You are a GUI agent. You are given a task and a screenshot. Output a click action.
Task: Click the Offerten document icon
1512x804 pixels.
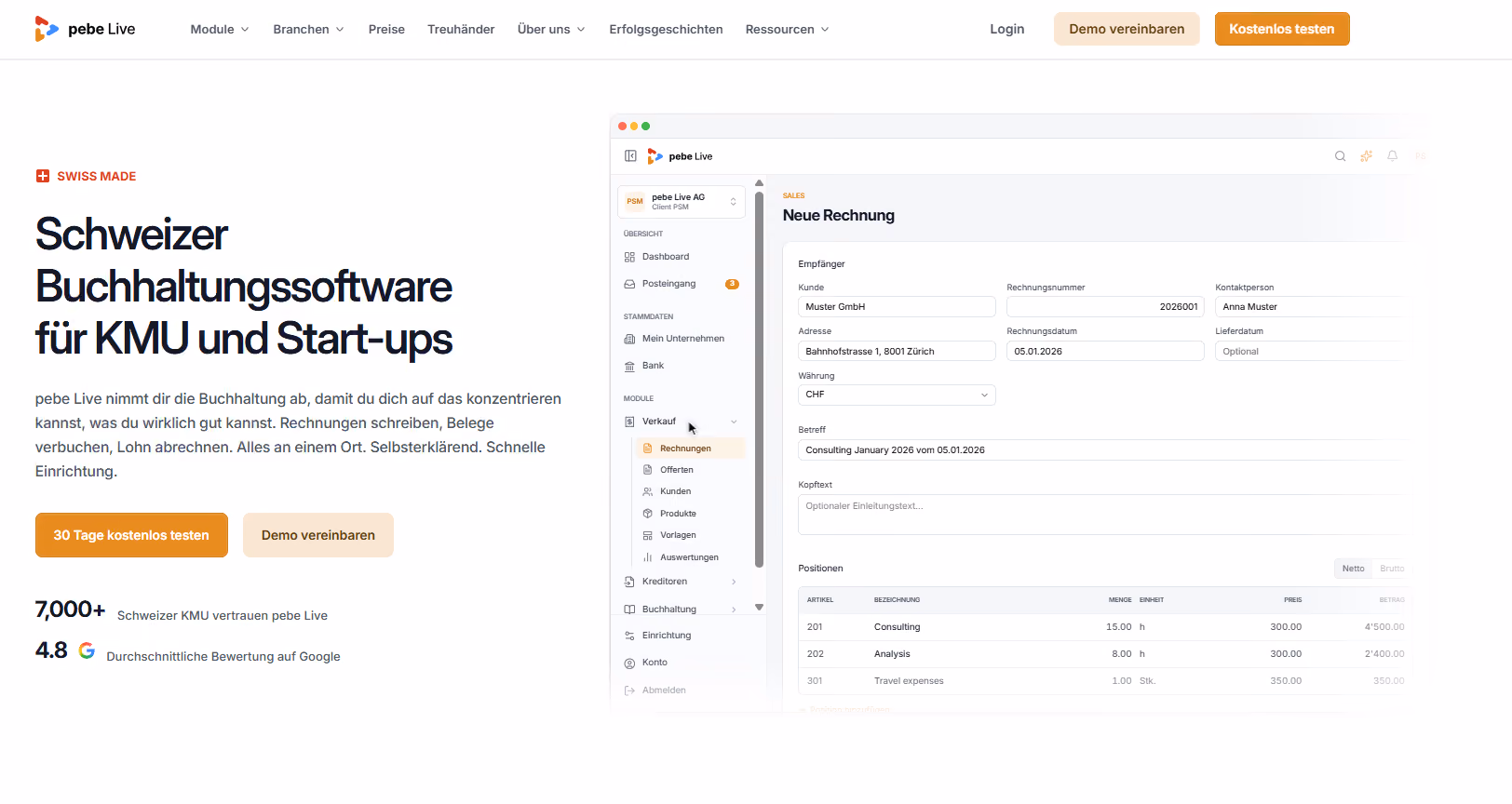[647, 470]
